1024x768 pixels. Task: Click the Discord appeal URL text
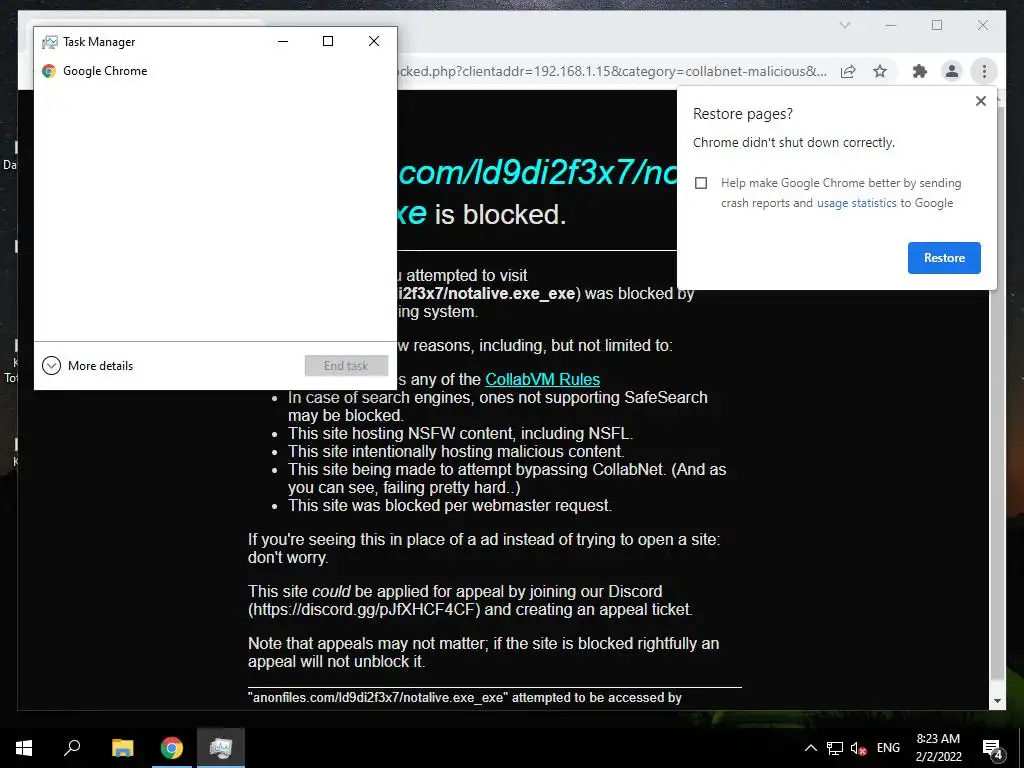pos(364,610)
